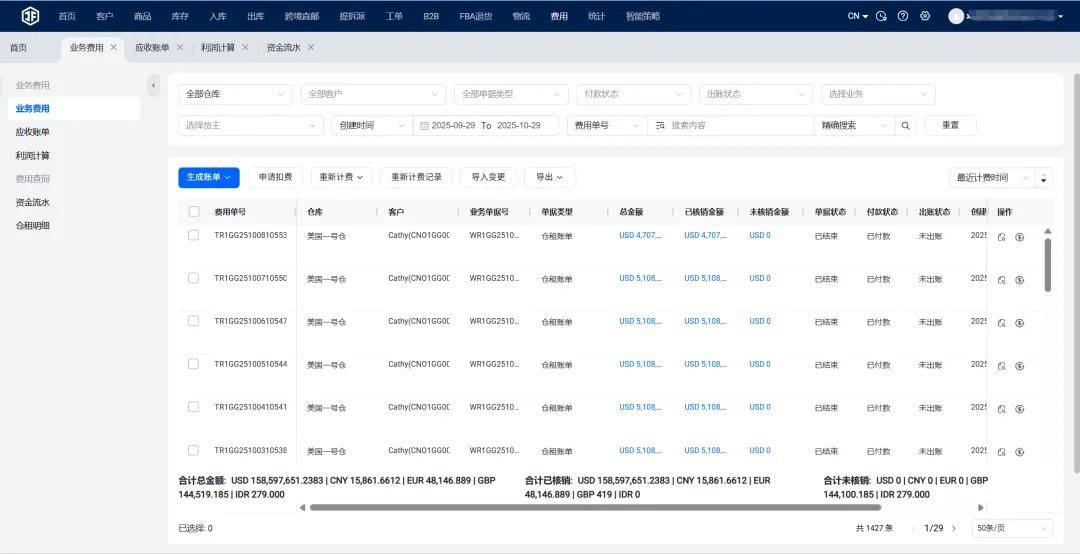Expand the 付款状态 payment status dropdown
Image resolution: width=1080 pixels, height=554 pixels.
tap(633, 94)
